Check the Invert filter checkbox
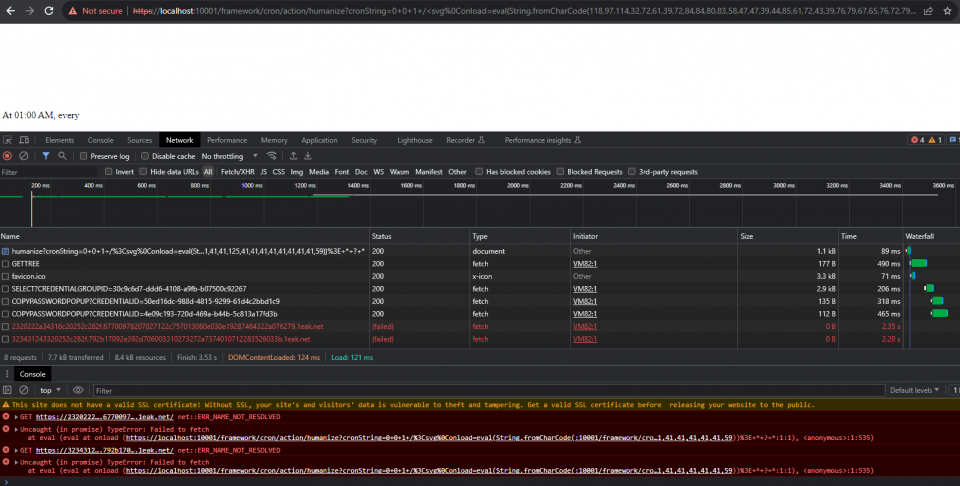Image resolution: width=960 pixels, height=486 pixels. tap(108, 172)
